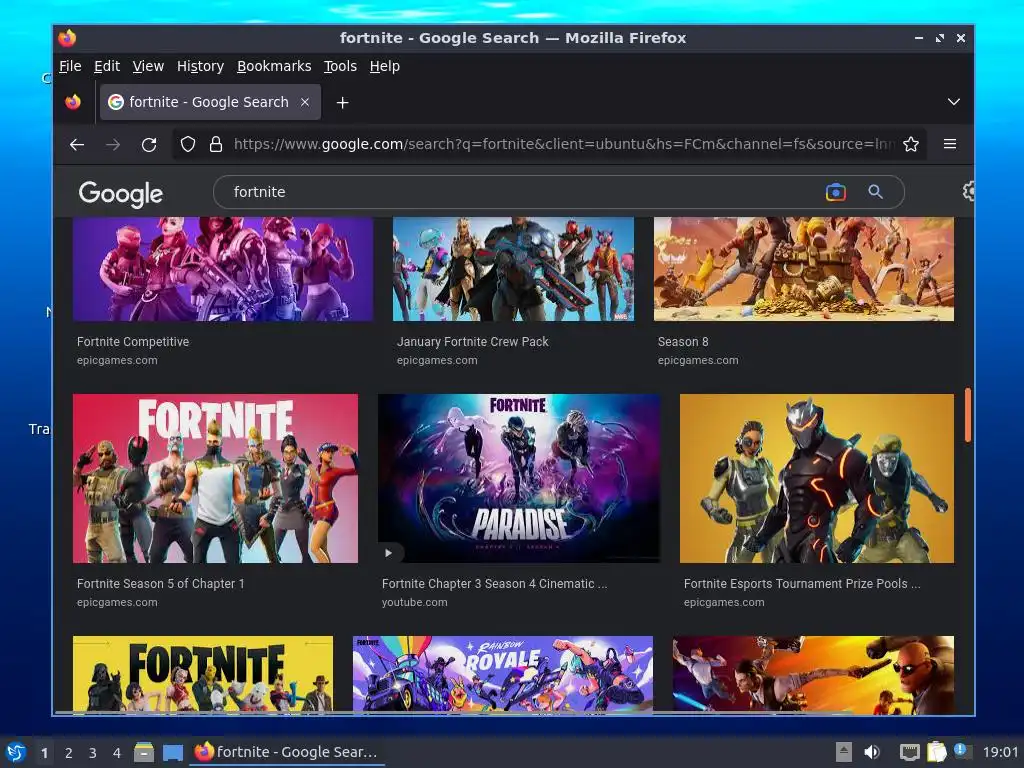Image resolution: width=1024 pixels, height=768 pixels.
Task: Open the Season 8 image
Action: point(804,269)
